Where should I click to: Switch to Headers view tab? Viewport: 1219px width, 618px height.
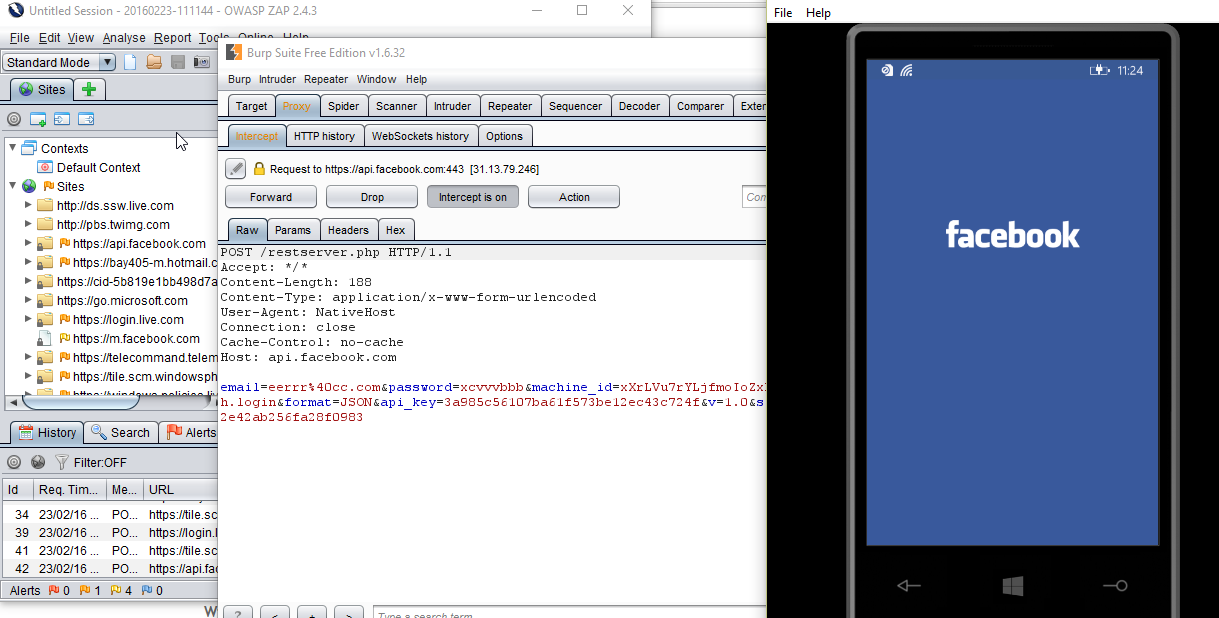[x=348, y=230]
